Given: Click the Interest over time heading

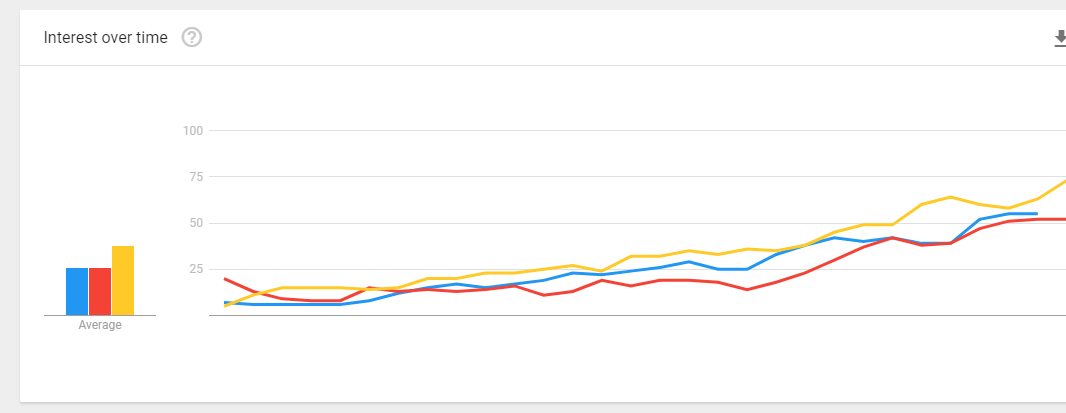Looking at the screenshot, I should (x=105, y=38).
